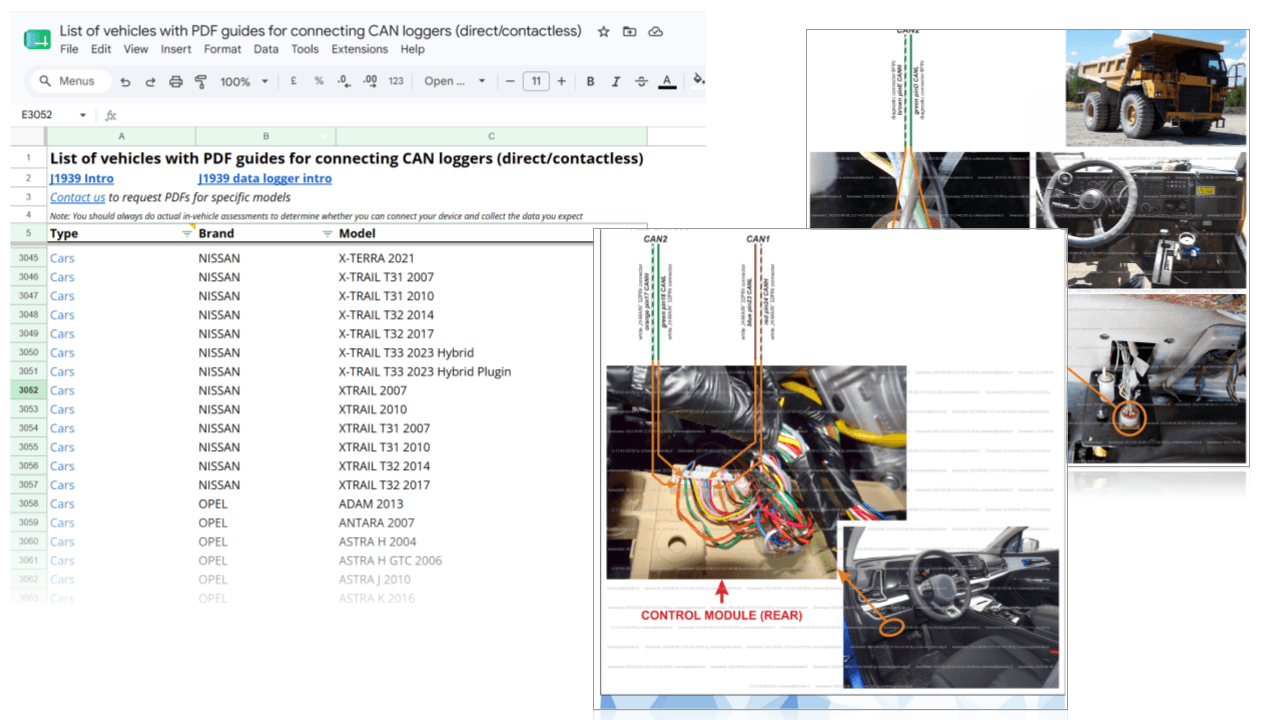Click the steering wheel cab photo
Image resolution: width=1280 pixels, height=720 pixels.
click(1140, 220)
